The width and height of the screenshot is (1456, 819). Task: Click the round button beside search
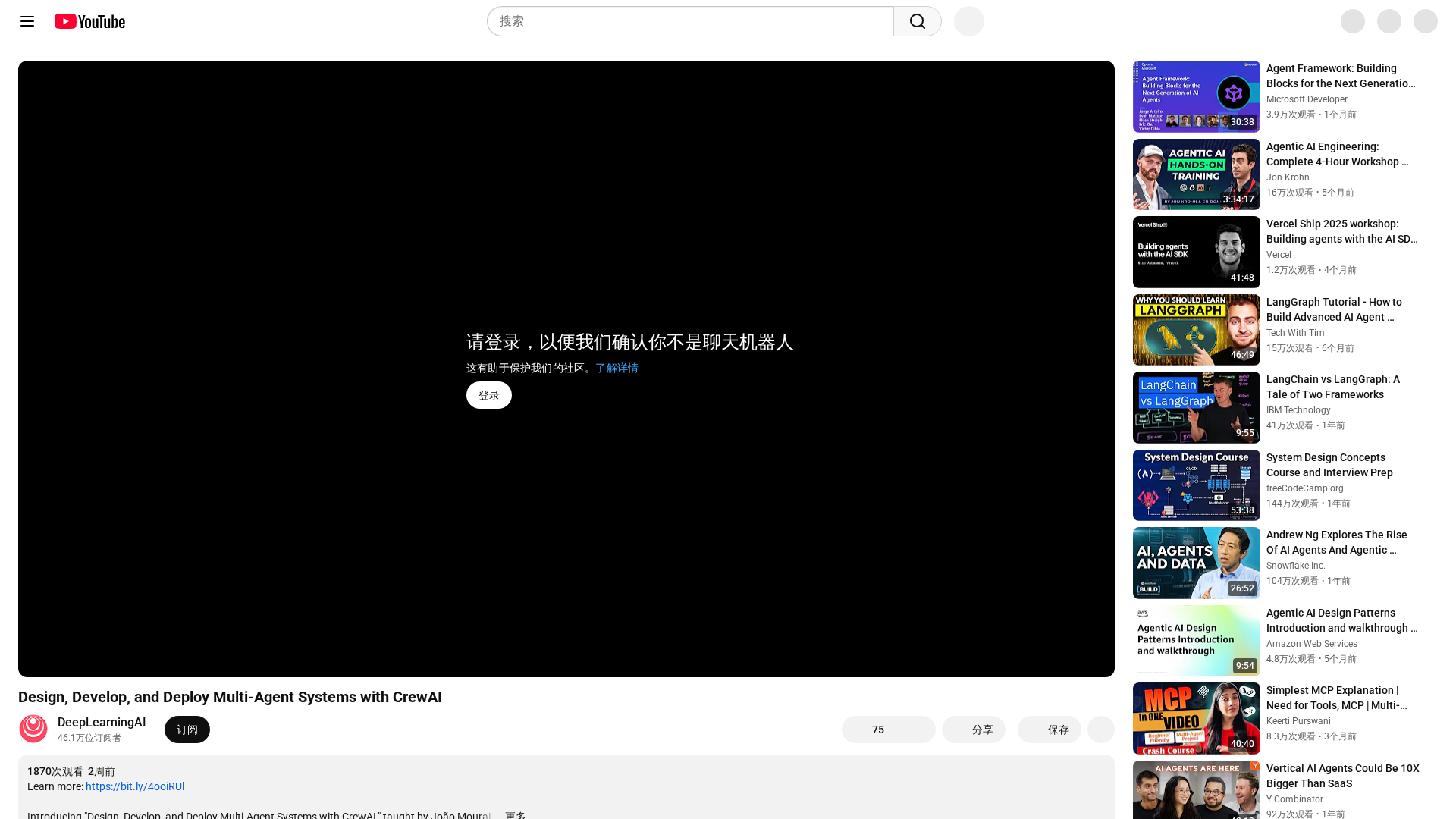point(968,21)
